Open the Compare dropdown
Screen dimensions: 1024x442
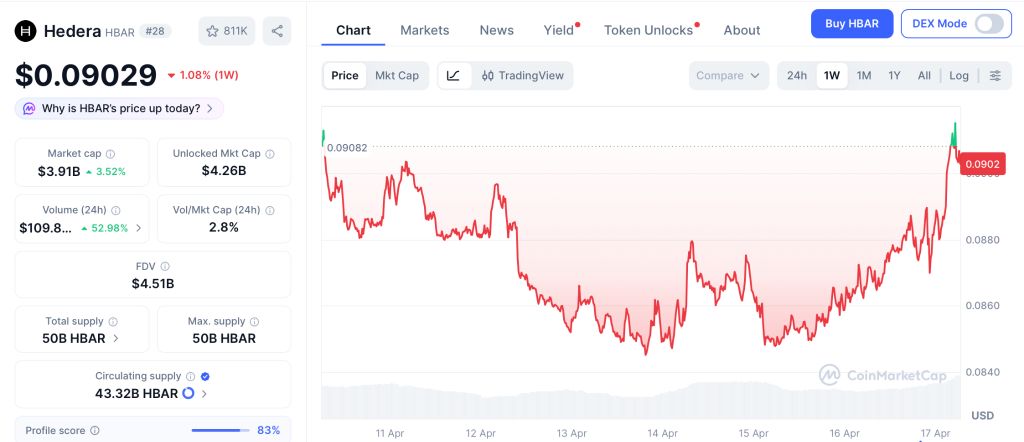729,75
